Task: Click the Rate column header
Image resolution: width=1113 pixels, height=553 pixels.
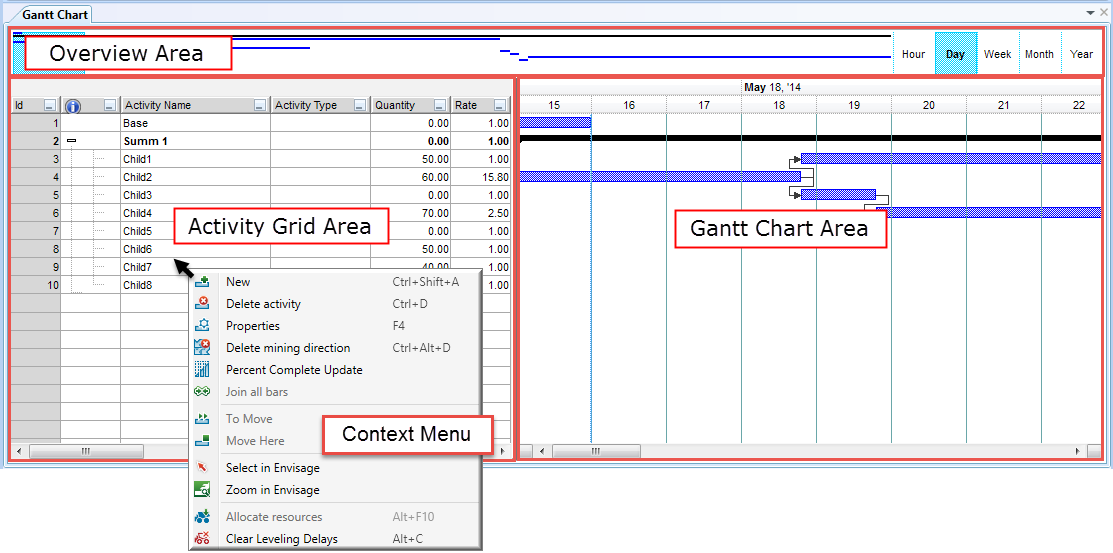Action: (481, 106)
